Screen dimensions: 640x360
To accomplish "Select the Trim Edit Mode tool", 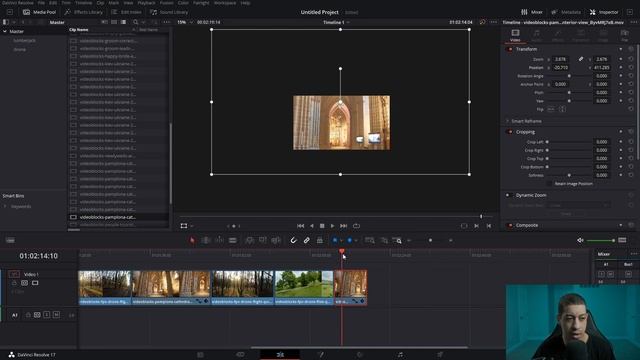I will tap(206, 240).
